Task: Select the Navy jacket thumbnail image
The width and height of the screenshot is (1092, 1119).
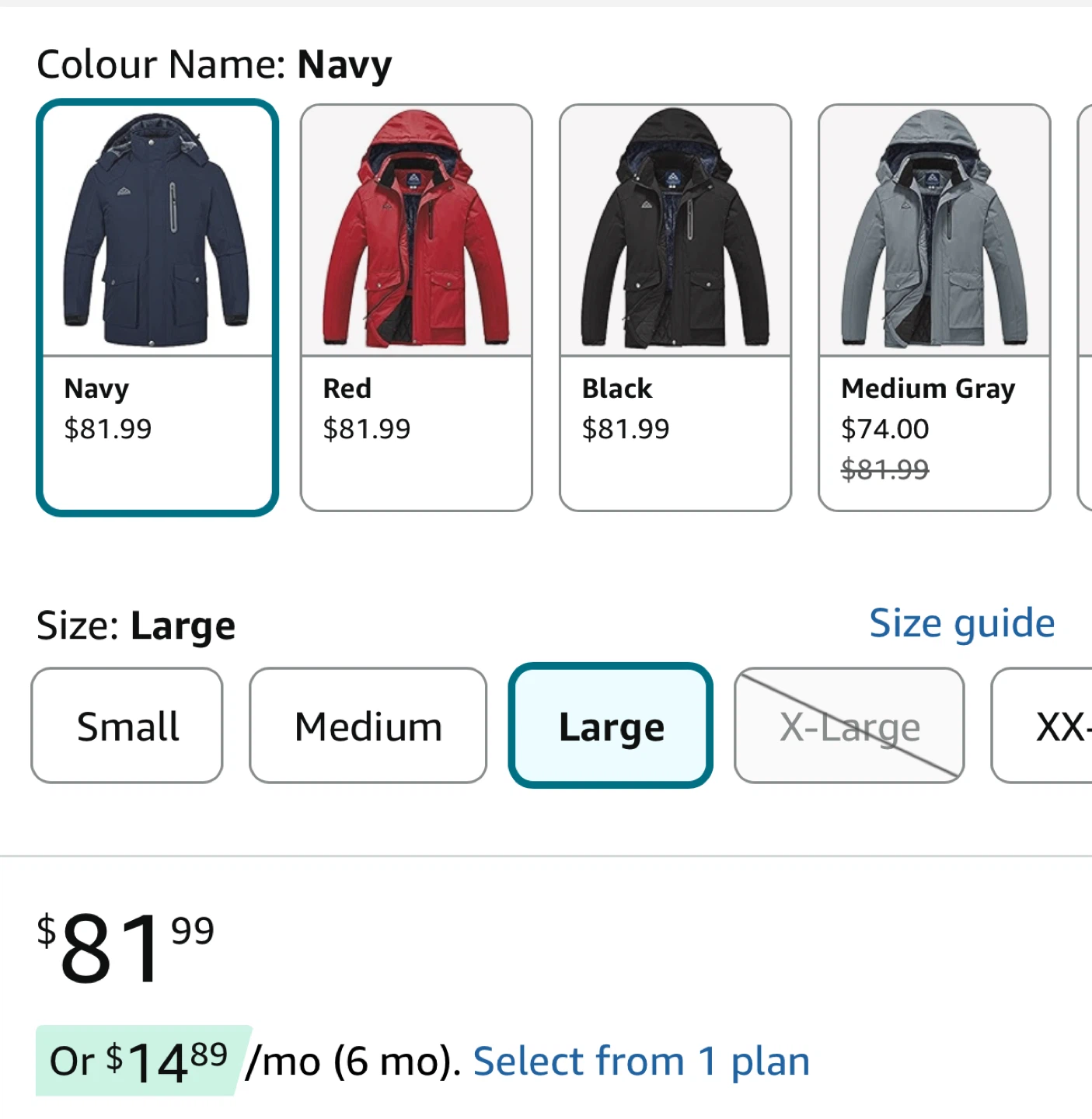Action: tap(157, 231)
